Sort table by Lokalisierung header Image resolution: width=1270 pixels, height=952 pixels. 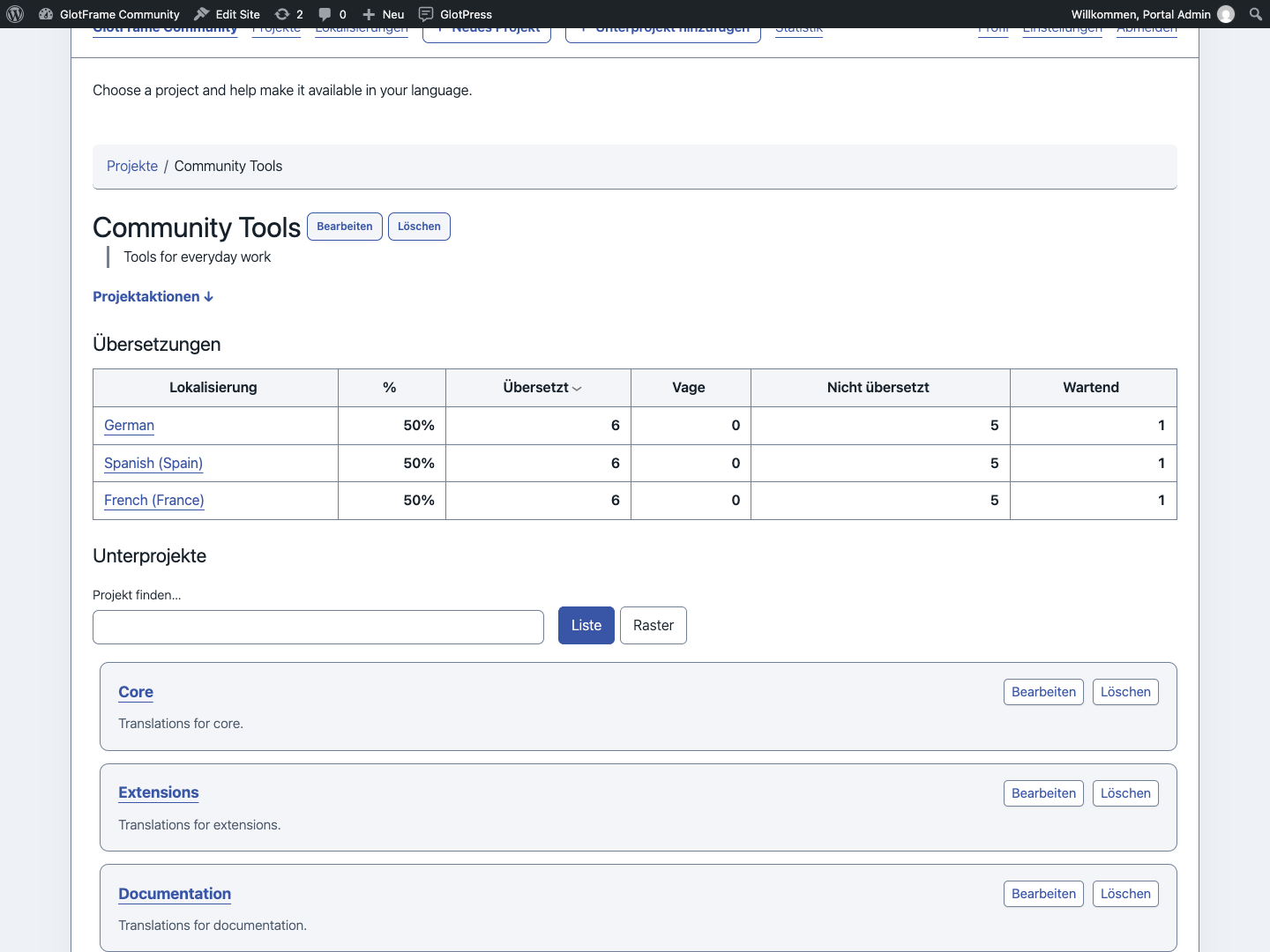tap(213, 388)
